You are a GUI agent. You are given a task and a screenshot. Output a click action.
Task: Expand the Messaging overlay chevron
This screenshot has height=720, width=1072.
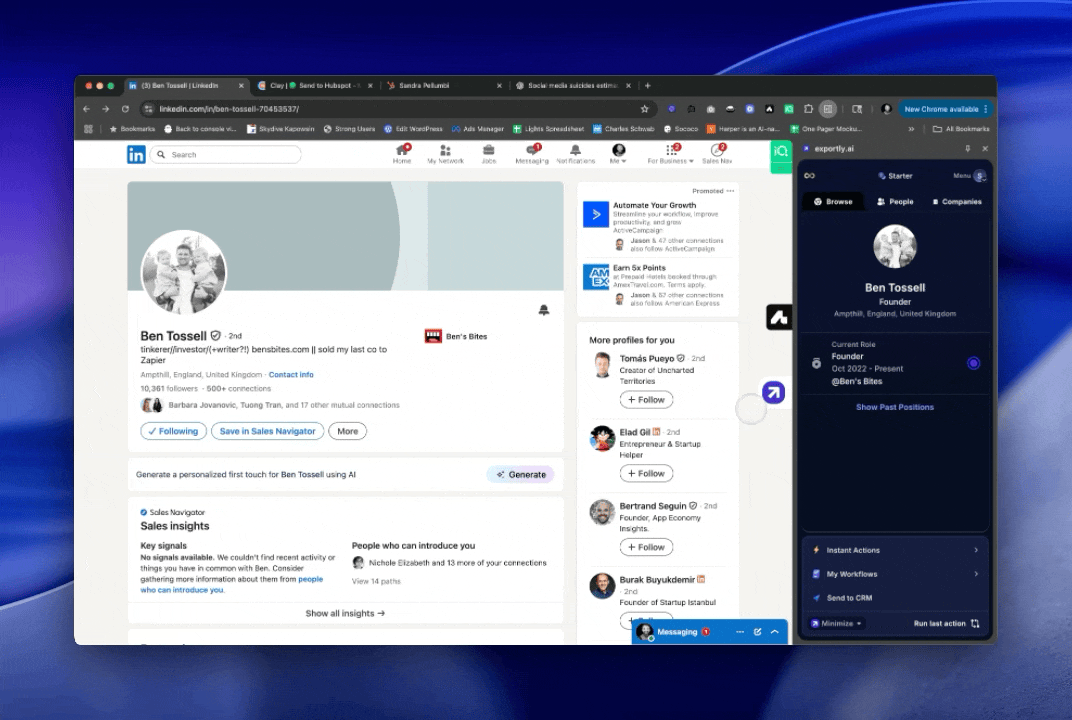tap(775, 632)
